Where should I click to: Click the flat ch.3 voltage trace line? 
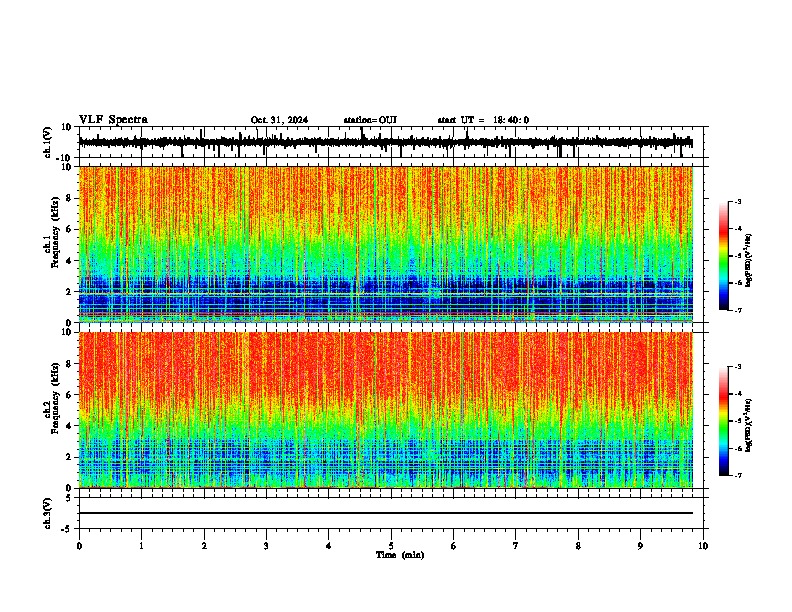[386, 513]
